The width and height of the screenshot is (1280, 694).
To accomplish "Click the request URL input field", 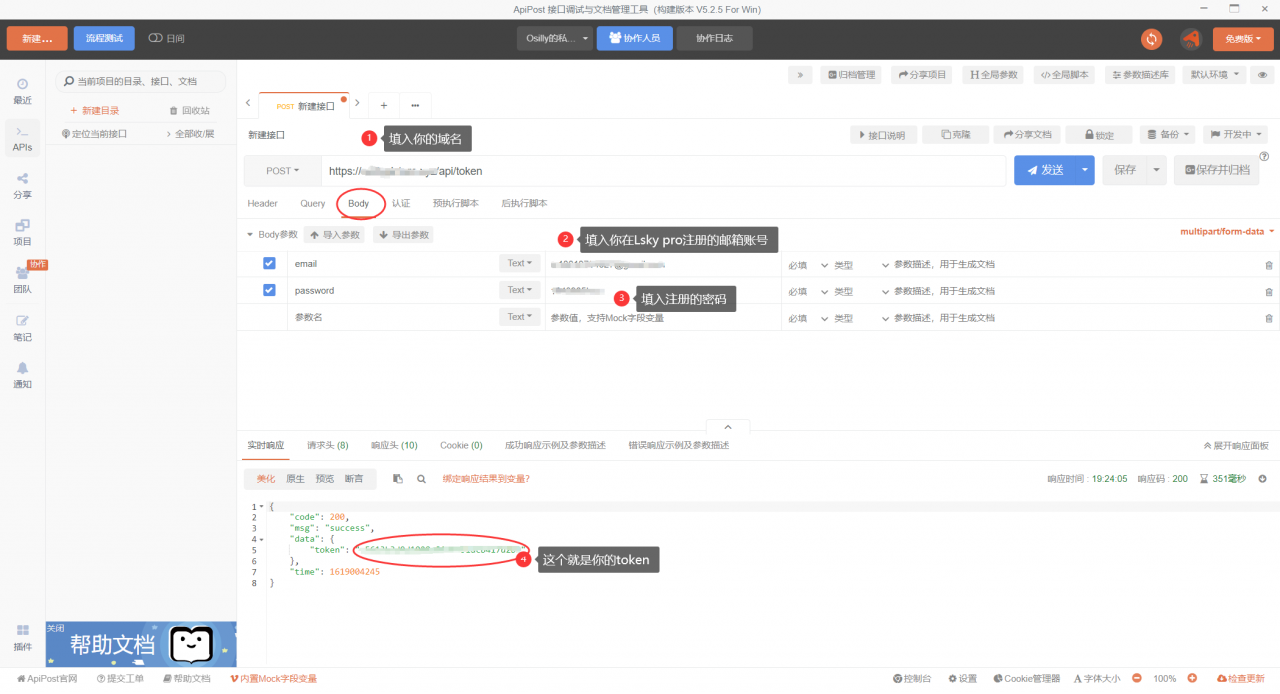I will tap(663, 171).
